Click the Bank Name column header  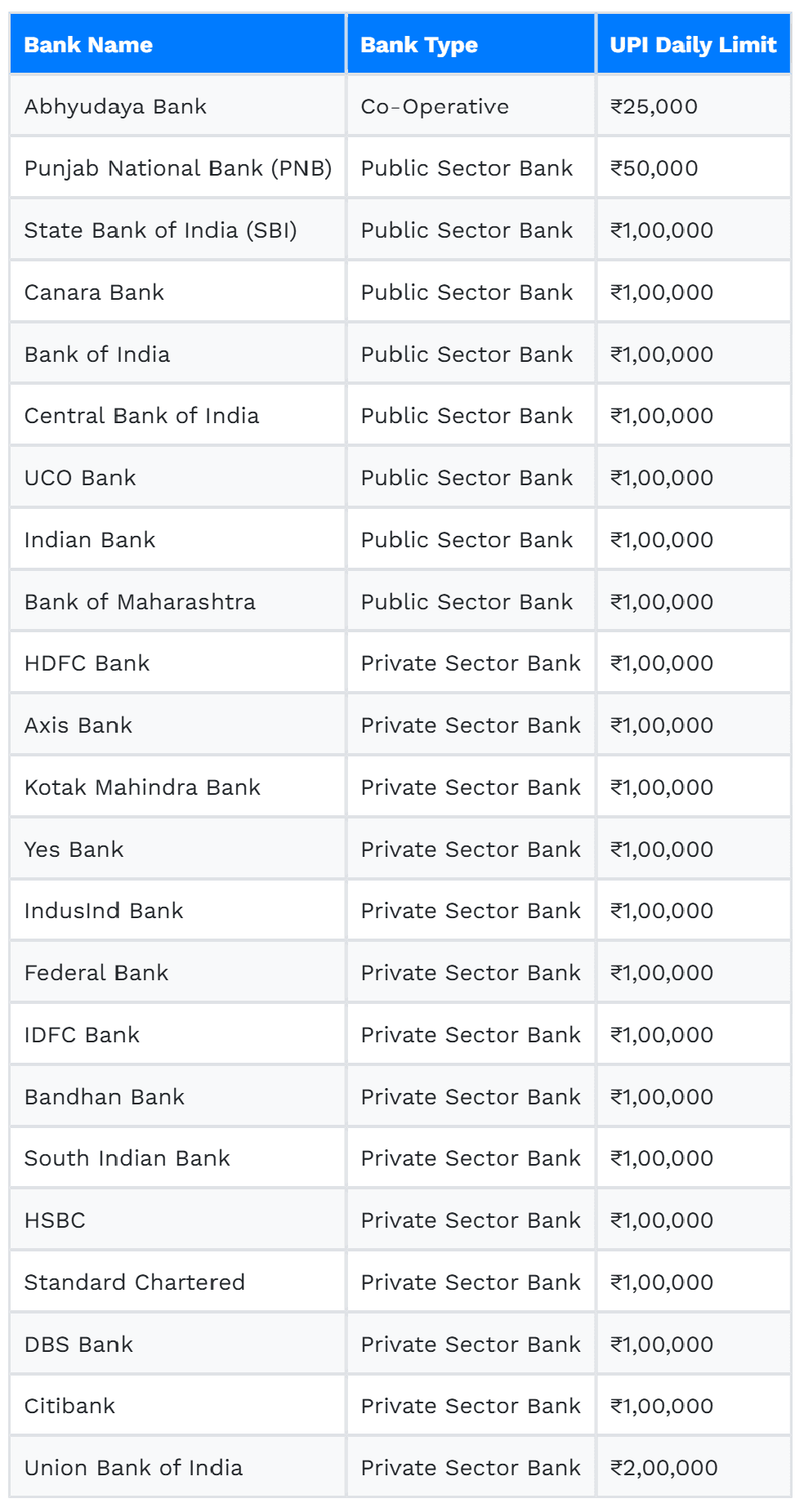pyautogui.click(x=178, y=44)
